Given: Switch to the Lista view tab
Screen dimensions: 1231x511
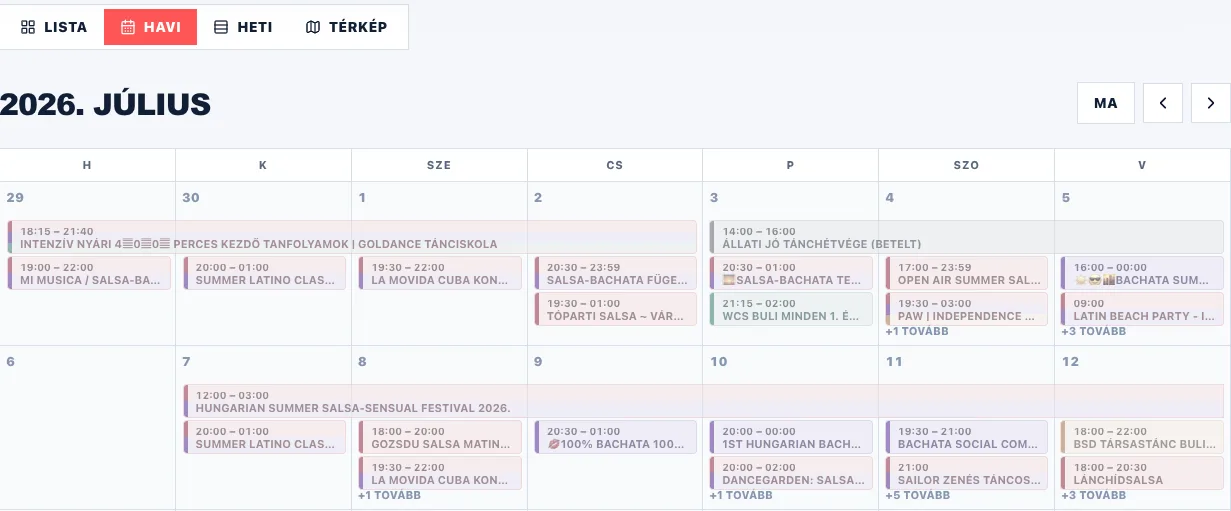Looking at the screenshot, I should tap(53, 27).
